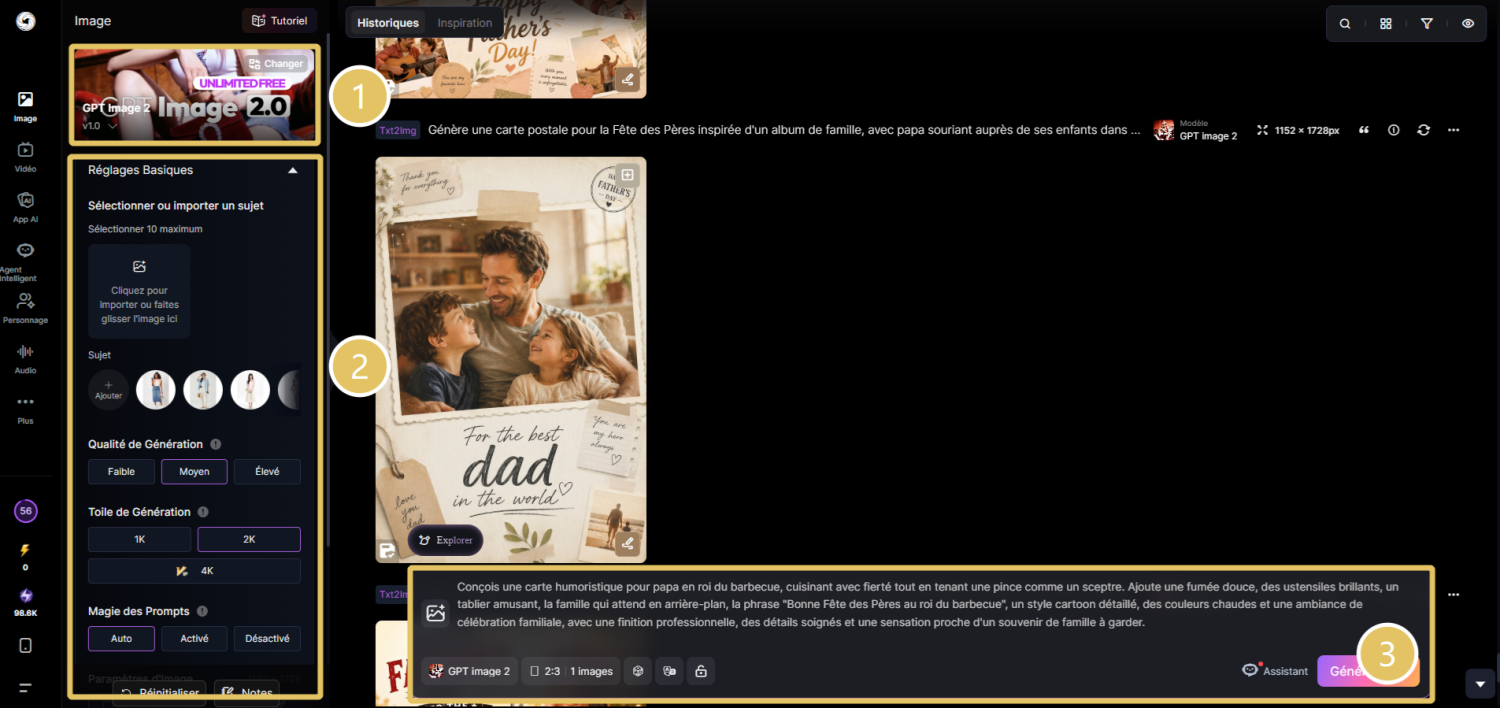Set generation quality to Faible
The height and width of the screenshot is (708, 1500).
tap(121, 472)
